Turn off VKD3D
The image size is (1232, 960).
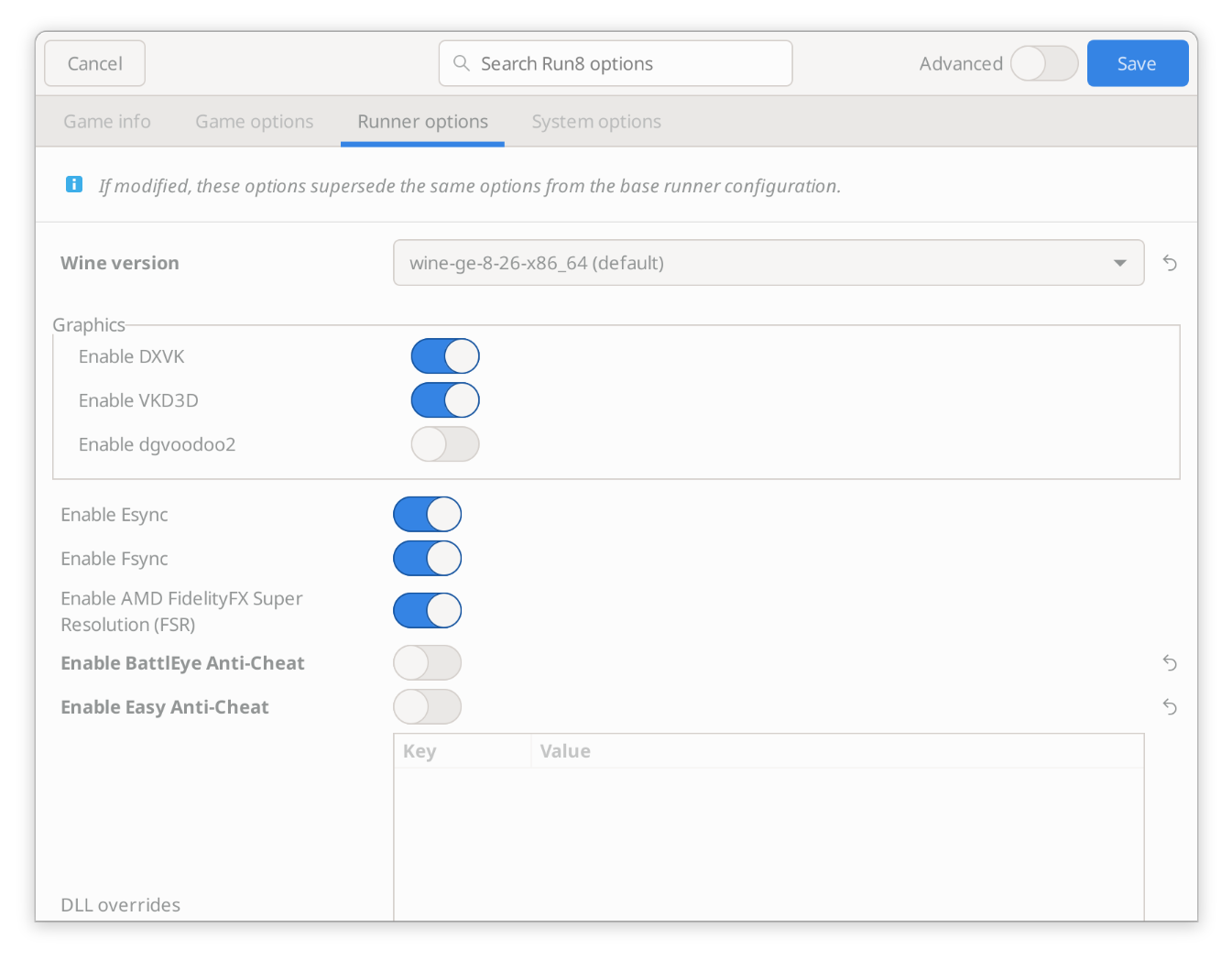pos(445,400)
